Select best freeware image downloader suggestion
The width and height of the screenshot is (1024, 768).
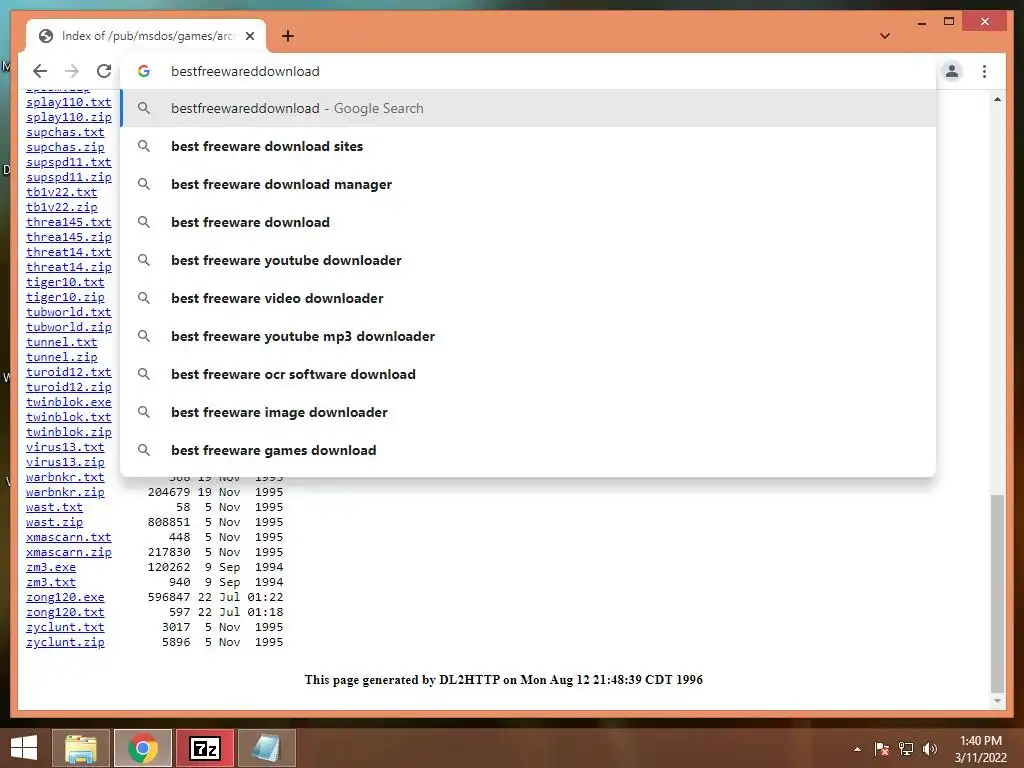click(528, 412)
